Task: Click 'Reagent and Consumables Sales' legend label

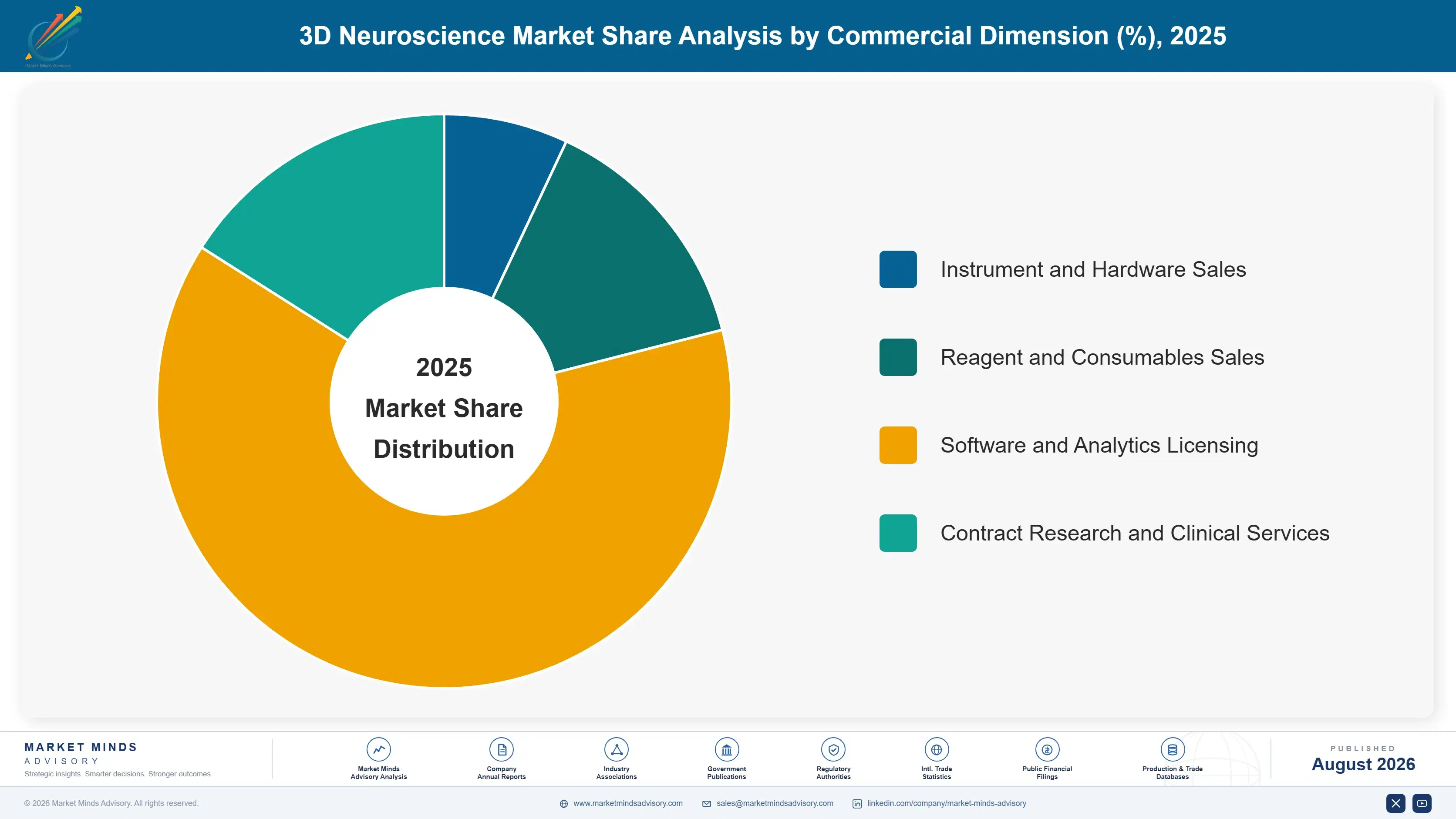Action: 1102,357
